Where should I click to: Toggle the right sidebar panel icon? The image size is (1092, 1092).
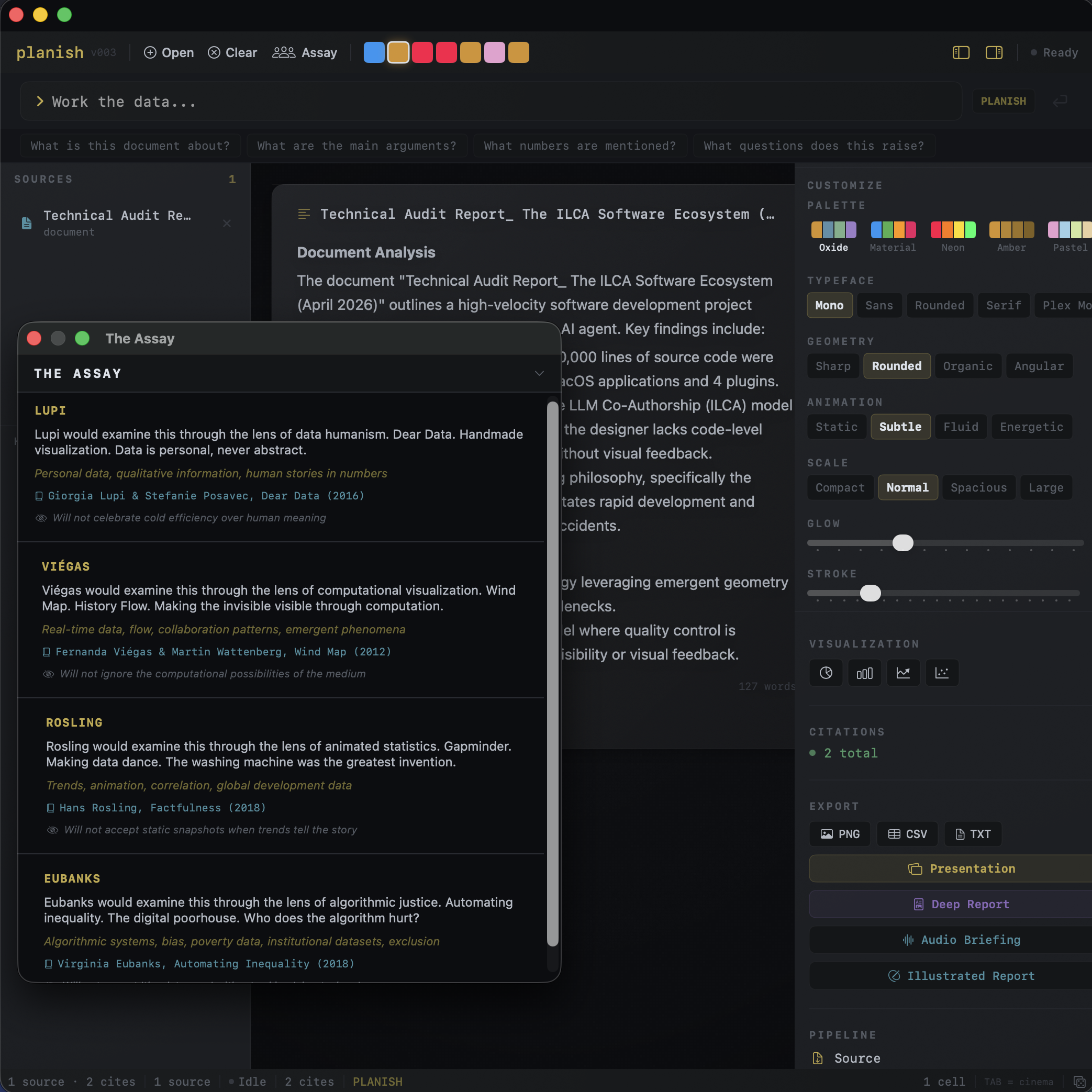tap(994, 52)
